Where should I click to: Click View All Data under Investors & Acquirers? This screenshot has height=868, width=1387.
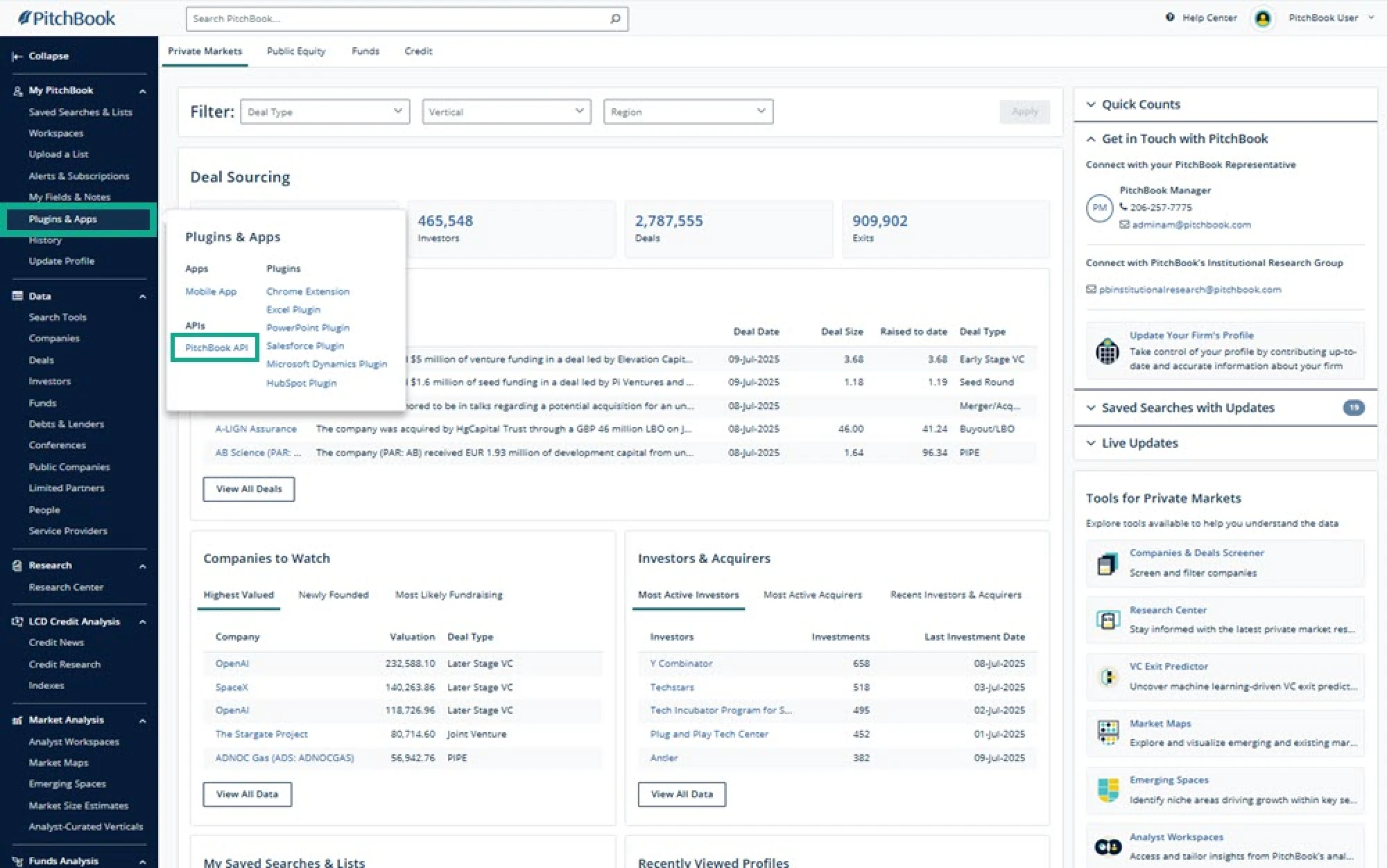coord(682,795)
